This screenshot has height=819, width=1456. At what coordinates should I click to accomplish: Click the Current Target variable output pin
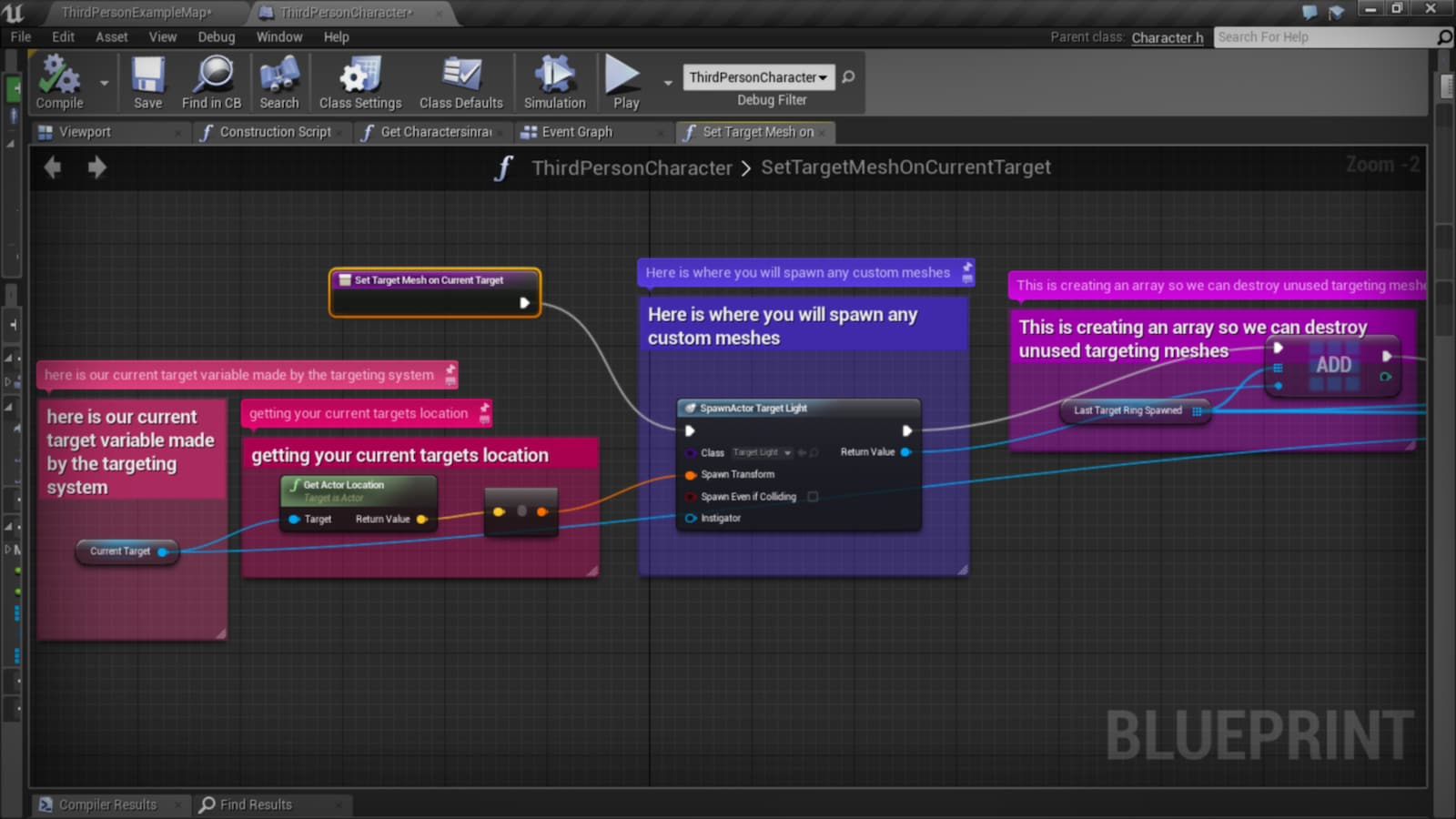click(x=164, y=551)
